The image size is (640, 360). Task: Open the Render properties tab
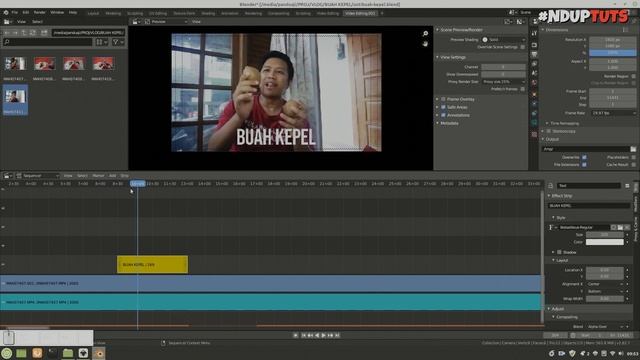[x=534, y=45]
